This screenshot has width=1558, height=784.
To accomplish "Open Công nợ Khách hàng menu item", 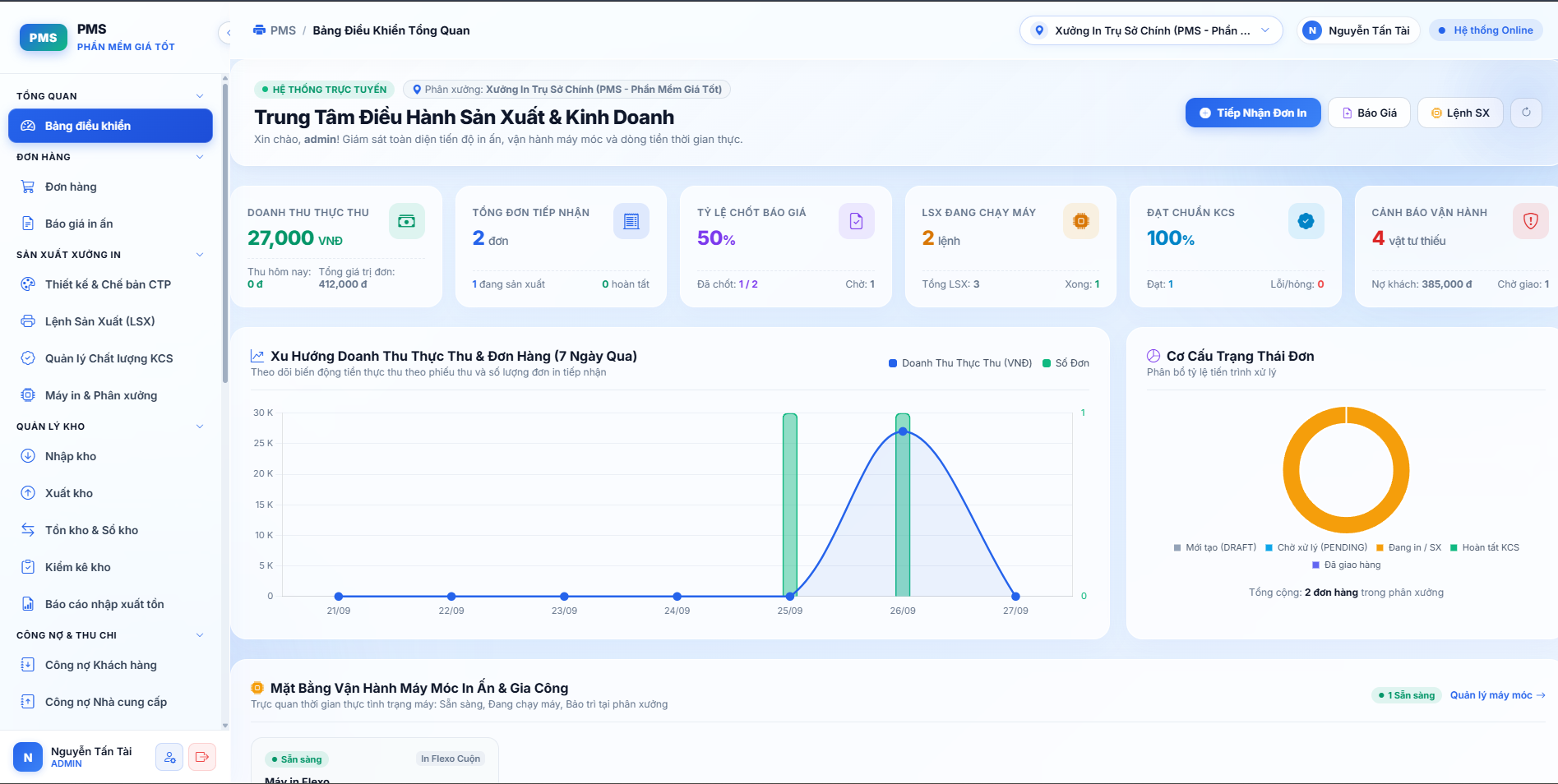I will [110, 665].
